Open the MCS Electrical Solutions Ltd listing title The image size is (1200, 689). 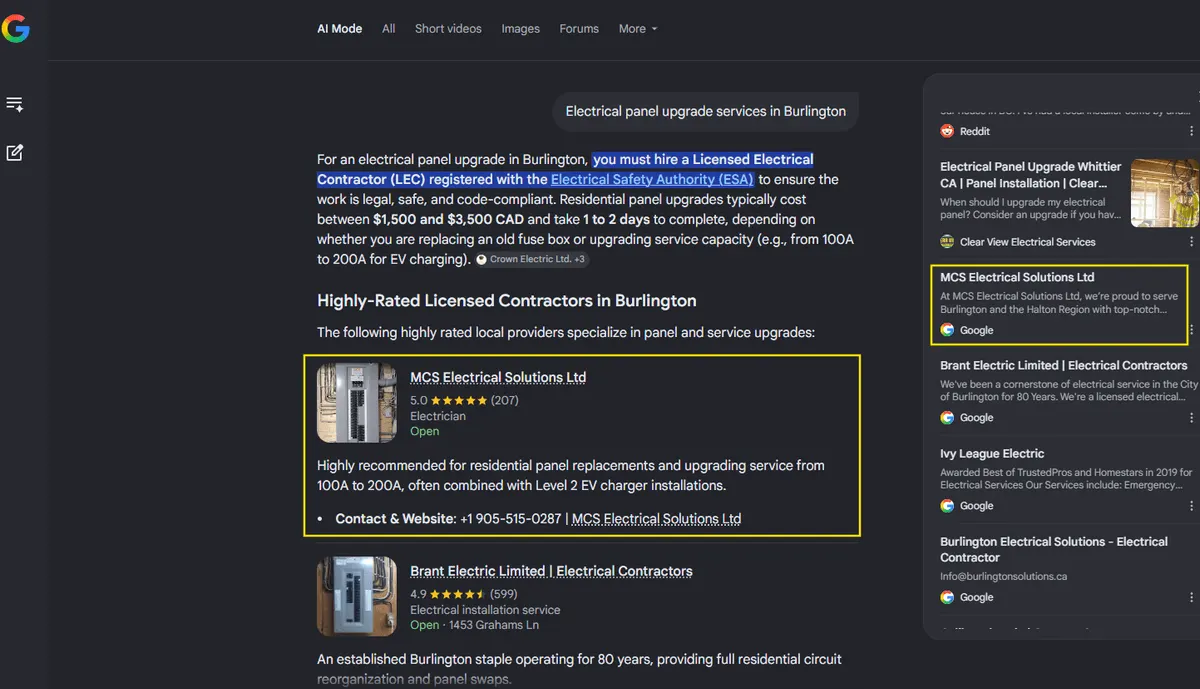coord(498,378)
